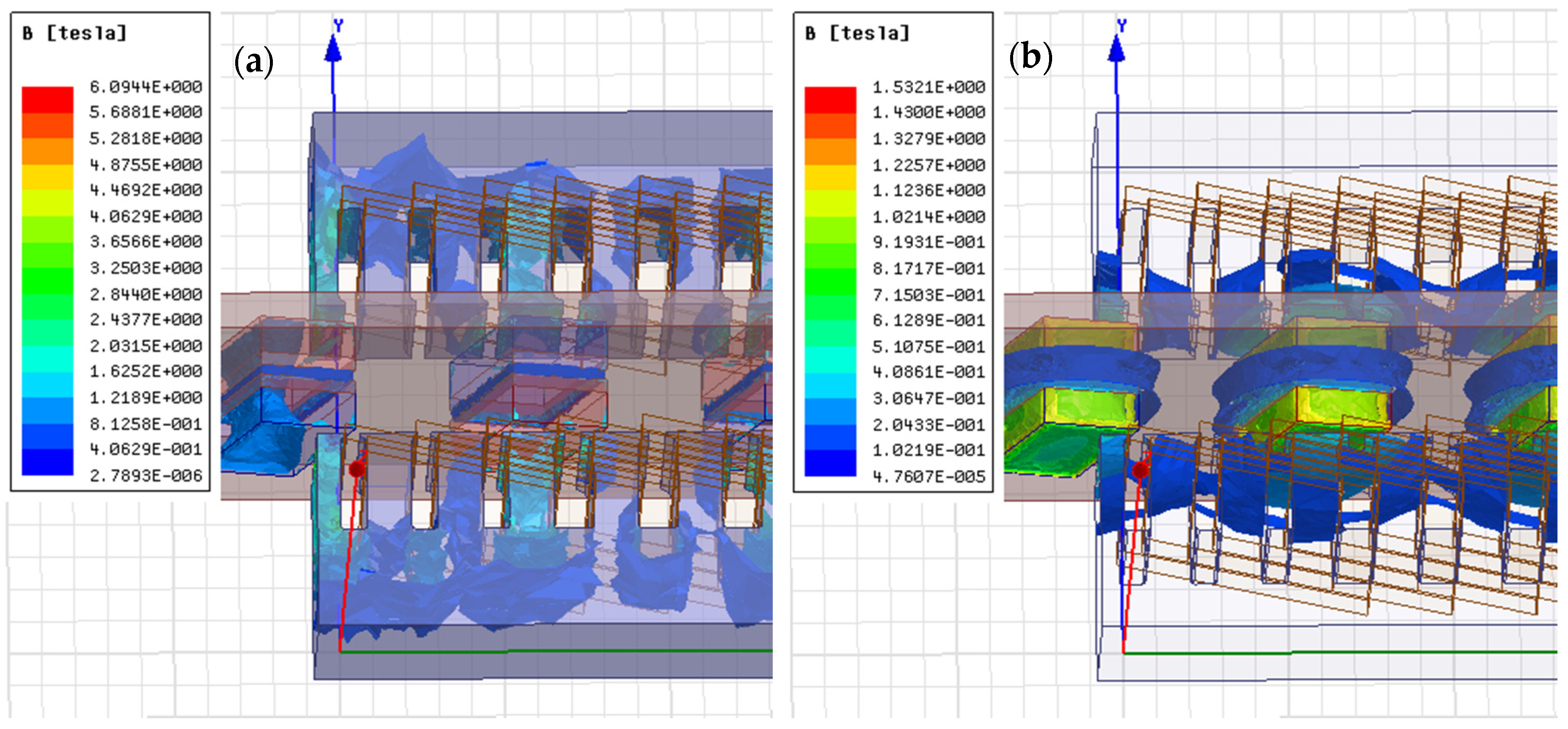Screen dimensions: 1568x729
Task: Click the 4.7607E-005 minimum legend value
Action: click(x=929, y=477)
